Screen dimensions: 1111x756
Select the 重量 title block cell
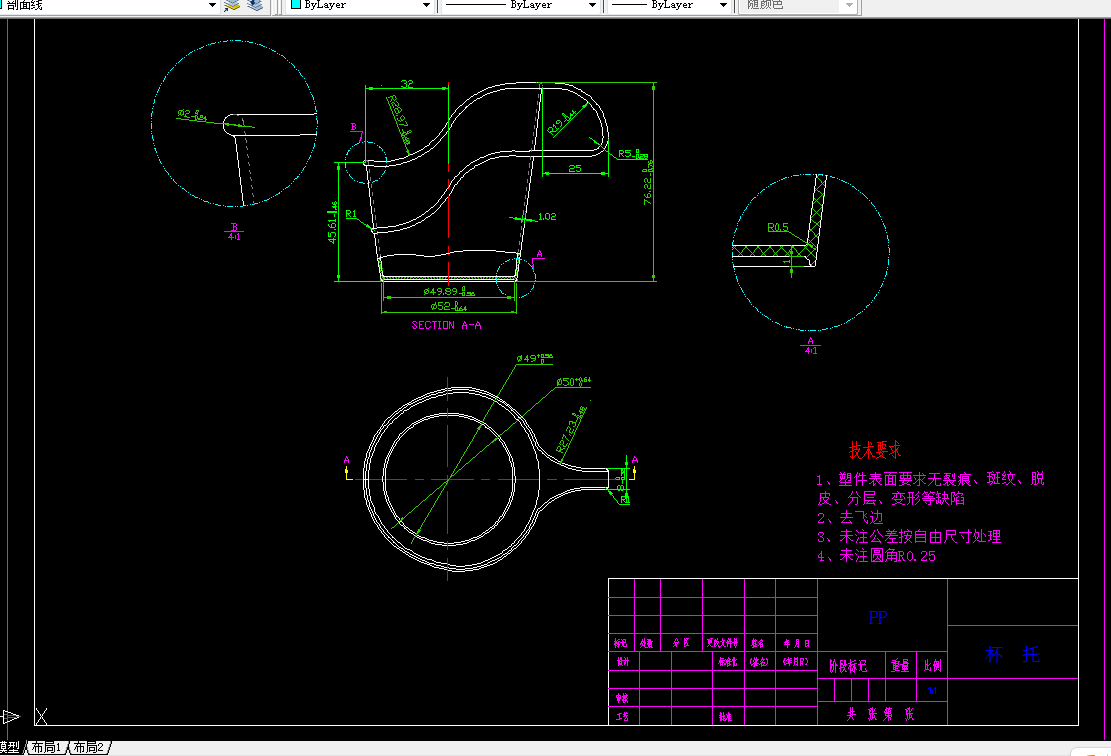(901, 666)
